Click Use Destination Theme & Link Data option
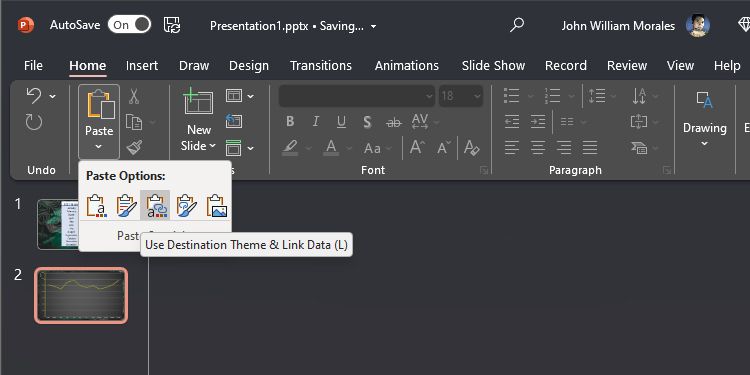 pos(155,206)
